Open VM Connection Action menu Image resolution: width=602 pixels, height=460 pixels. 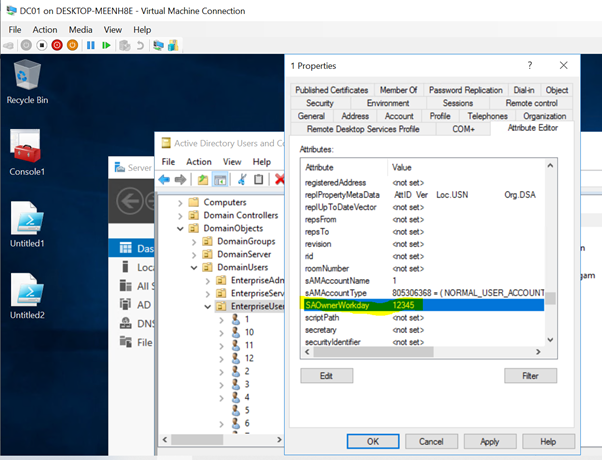[45, 30]
